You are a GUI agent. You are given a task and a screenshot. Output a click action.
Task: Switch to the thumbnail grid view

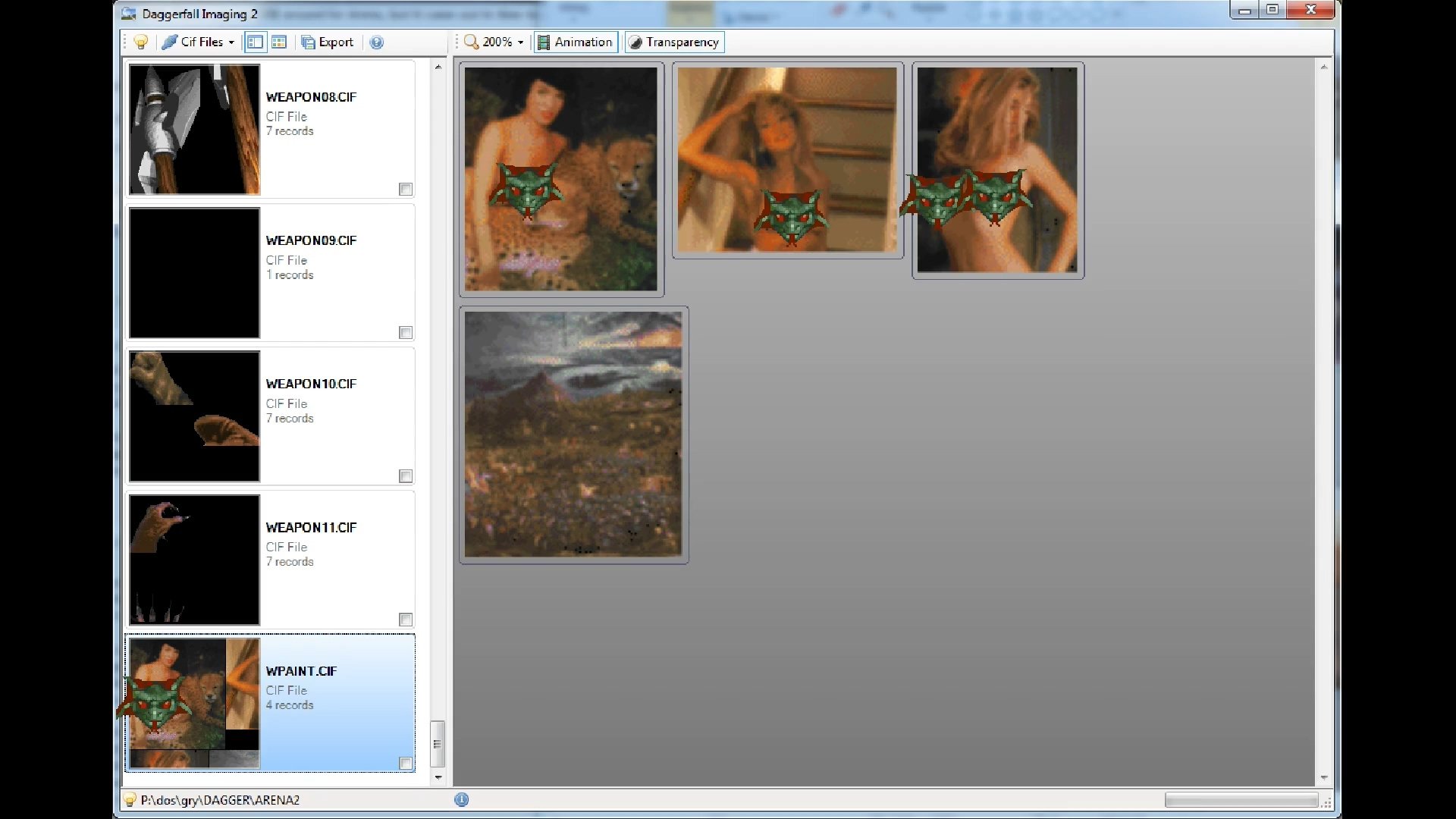(x=279, y=42)
